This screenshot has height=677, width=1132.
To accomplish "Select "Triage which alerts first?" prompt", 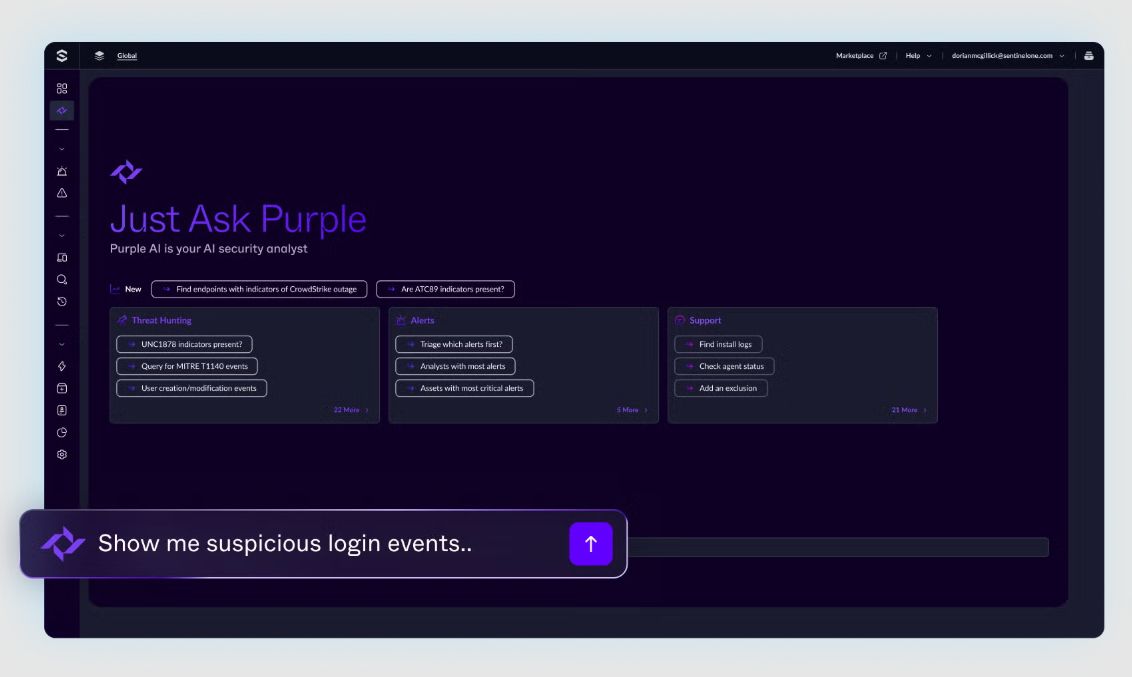I will pyautogui.click(x=454, y=344).
